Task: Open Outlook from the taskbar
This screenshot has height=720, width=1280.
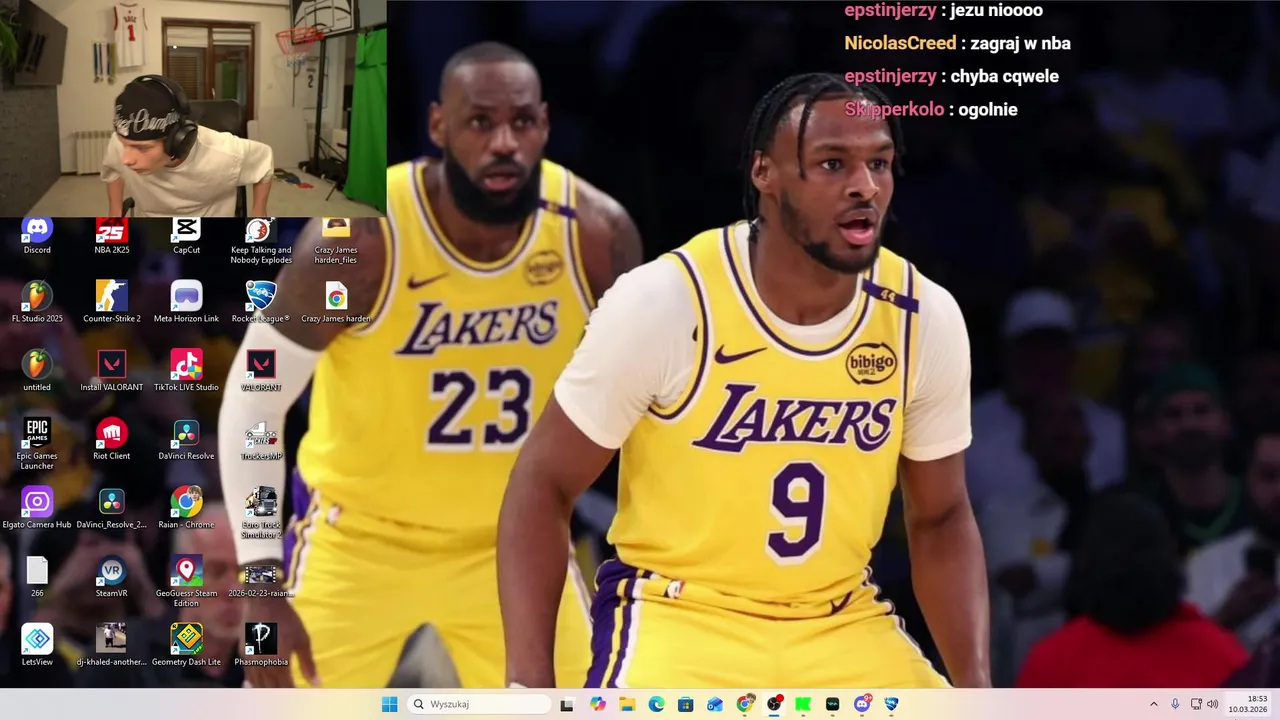Action: [715, 704]
